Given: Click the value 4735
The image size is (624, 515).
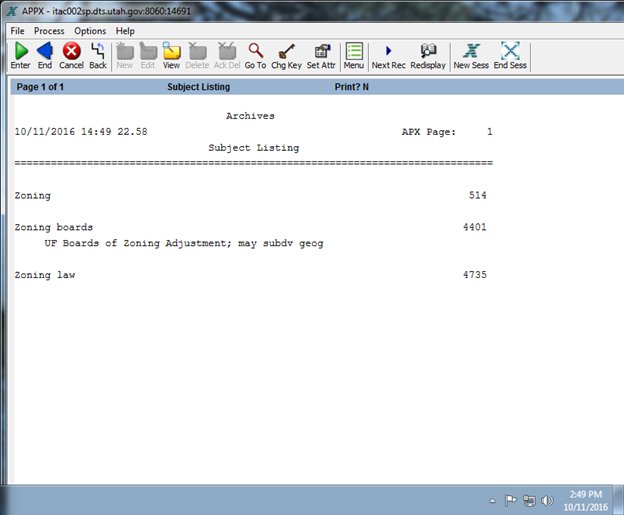Looking at the screenshot, I should click(475, 275).
